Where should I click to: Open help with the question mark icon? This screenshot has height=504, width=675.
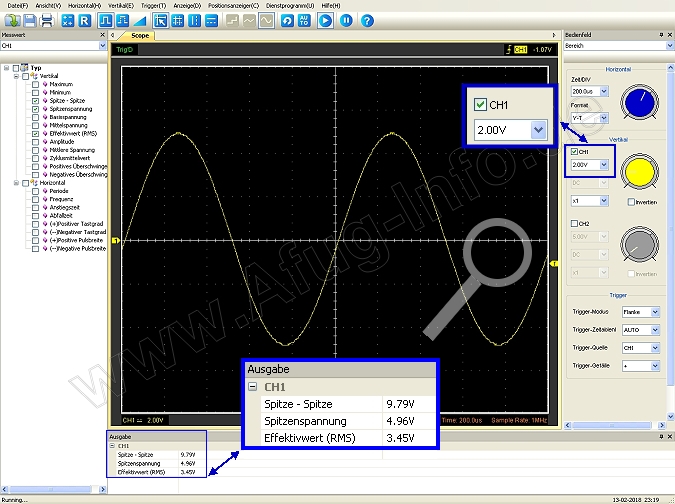point(367,21)
